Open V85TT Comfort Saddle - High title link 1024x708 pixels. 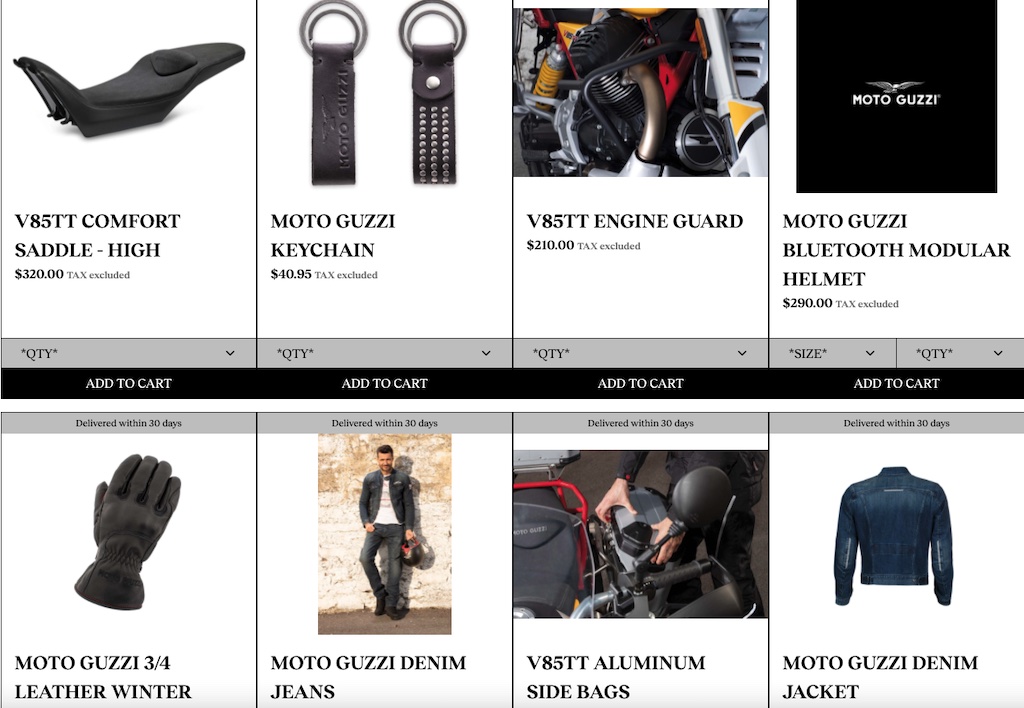(x=97, y=236)
